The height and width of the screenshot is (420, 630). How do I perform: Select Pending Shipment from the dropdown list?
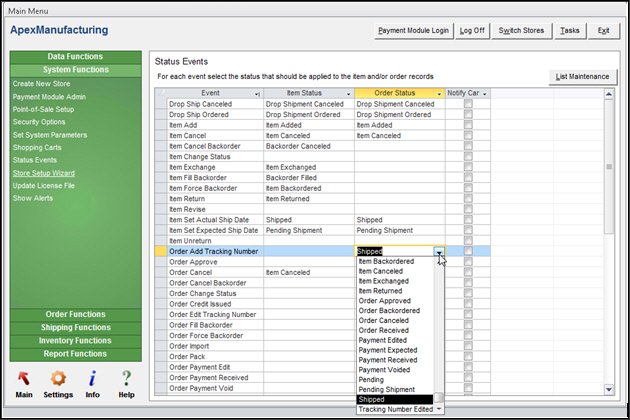pos(386,389)
